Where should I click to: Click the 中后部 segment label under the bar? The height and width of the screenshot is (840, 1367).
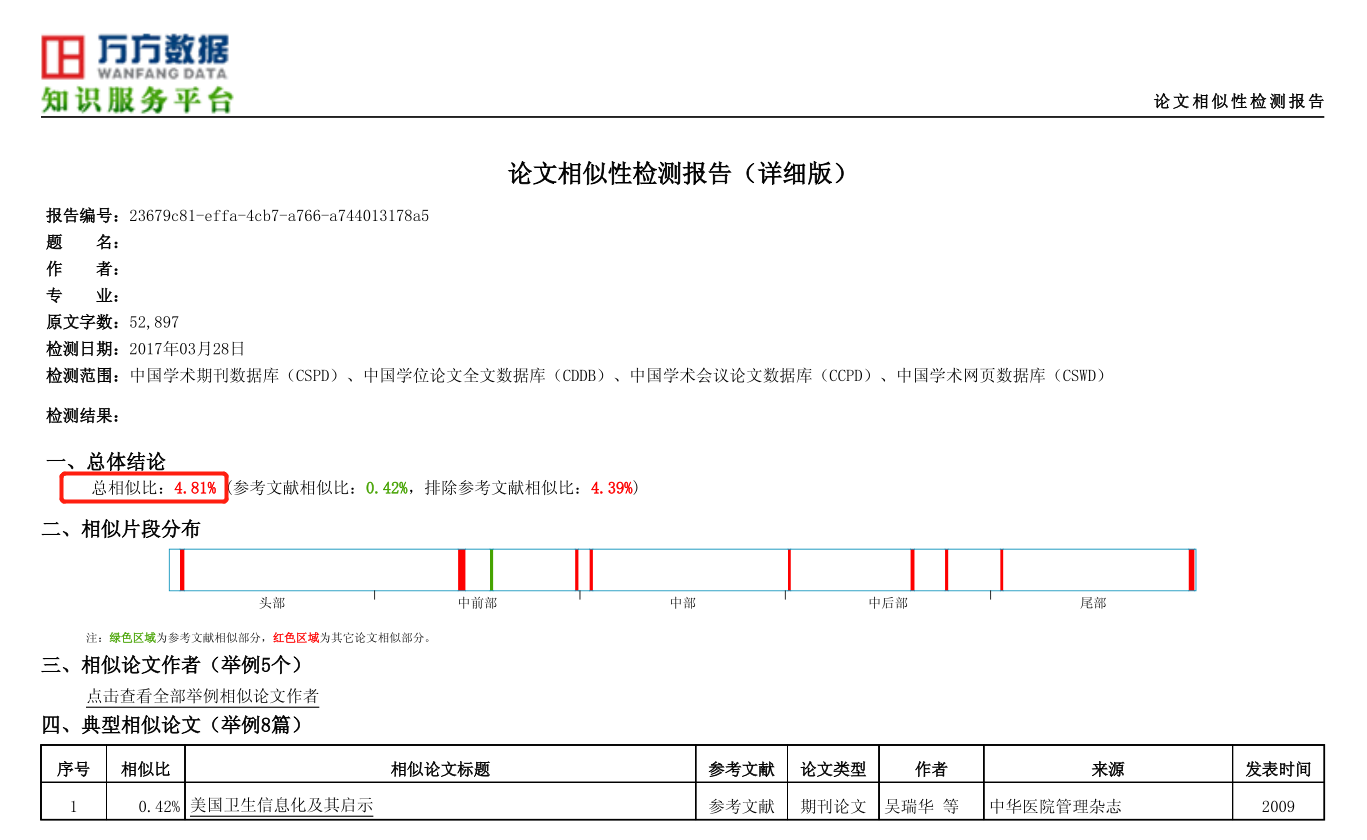(888, 603)
